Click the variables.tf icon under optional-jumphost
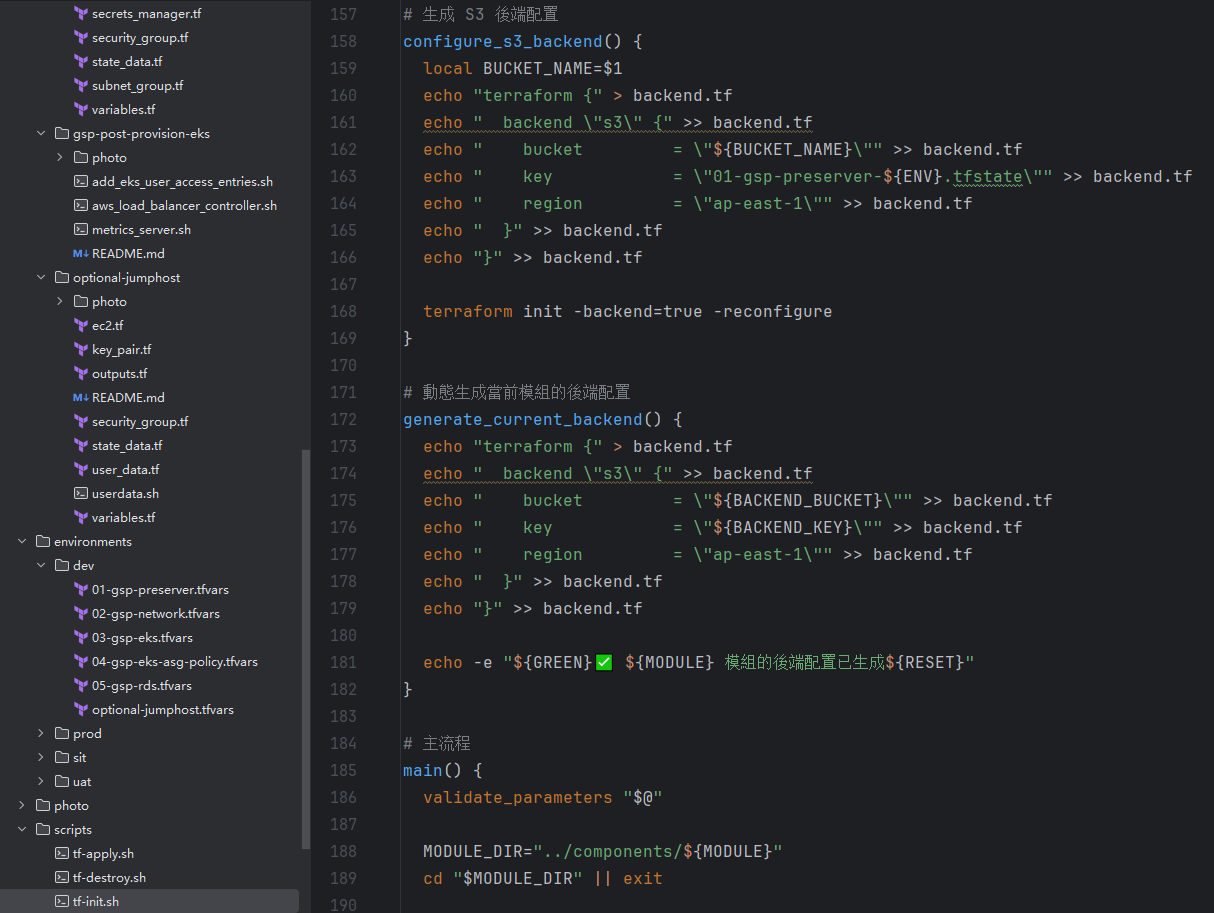1214x913 pixels. pos(81,518)
